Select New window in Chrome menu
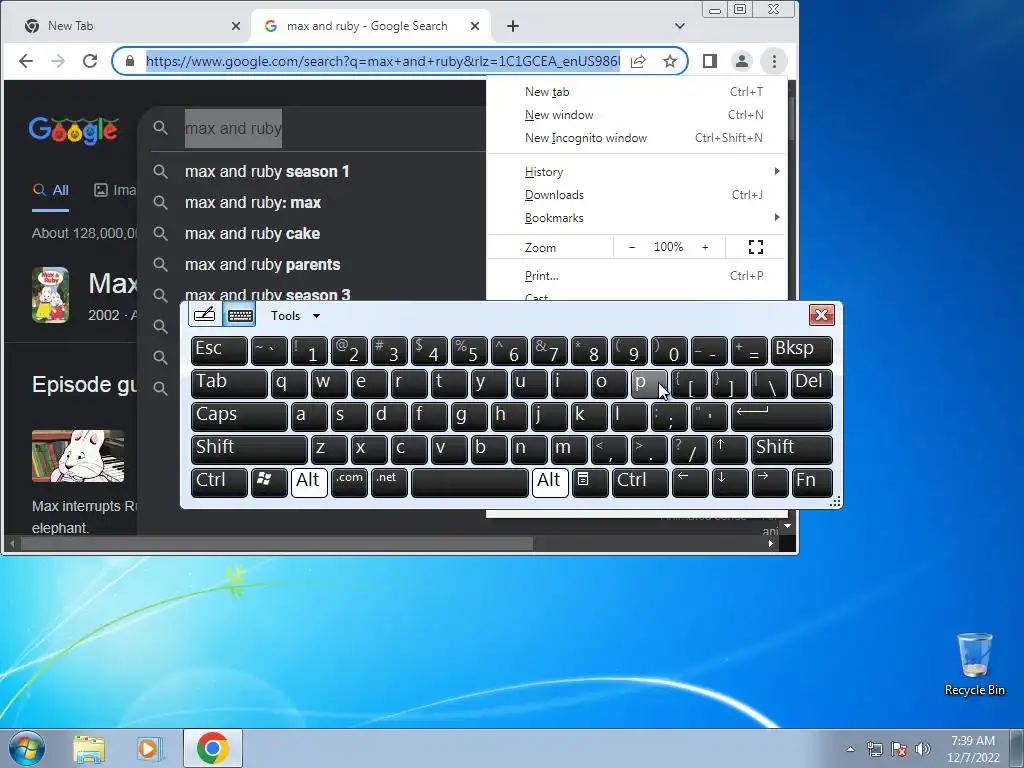The height and width of the screenshot is (768, 1024). click(637, 115)
